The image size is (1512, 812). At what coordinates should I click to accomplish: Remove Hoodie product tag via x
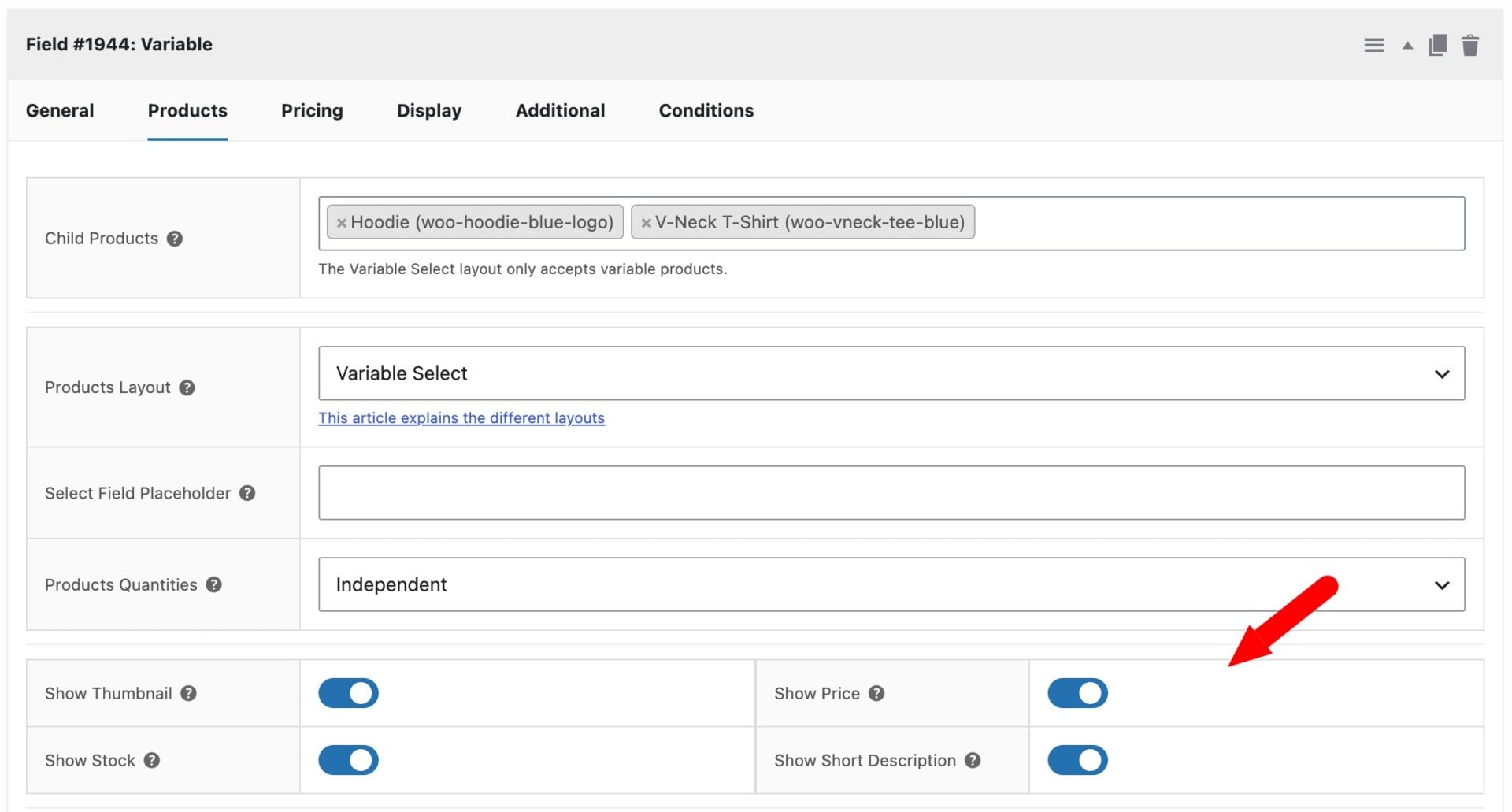point(342,223)
